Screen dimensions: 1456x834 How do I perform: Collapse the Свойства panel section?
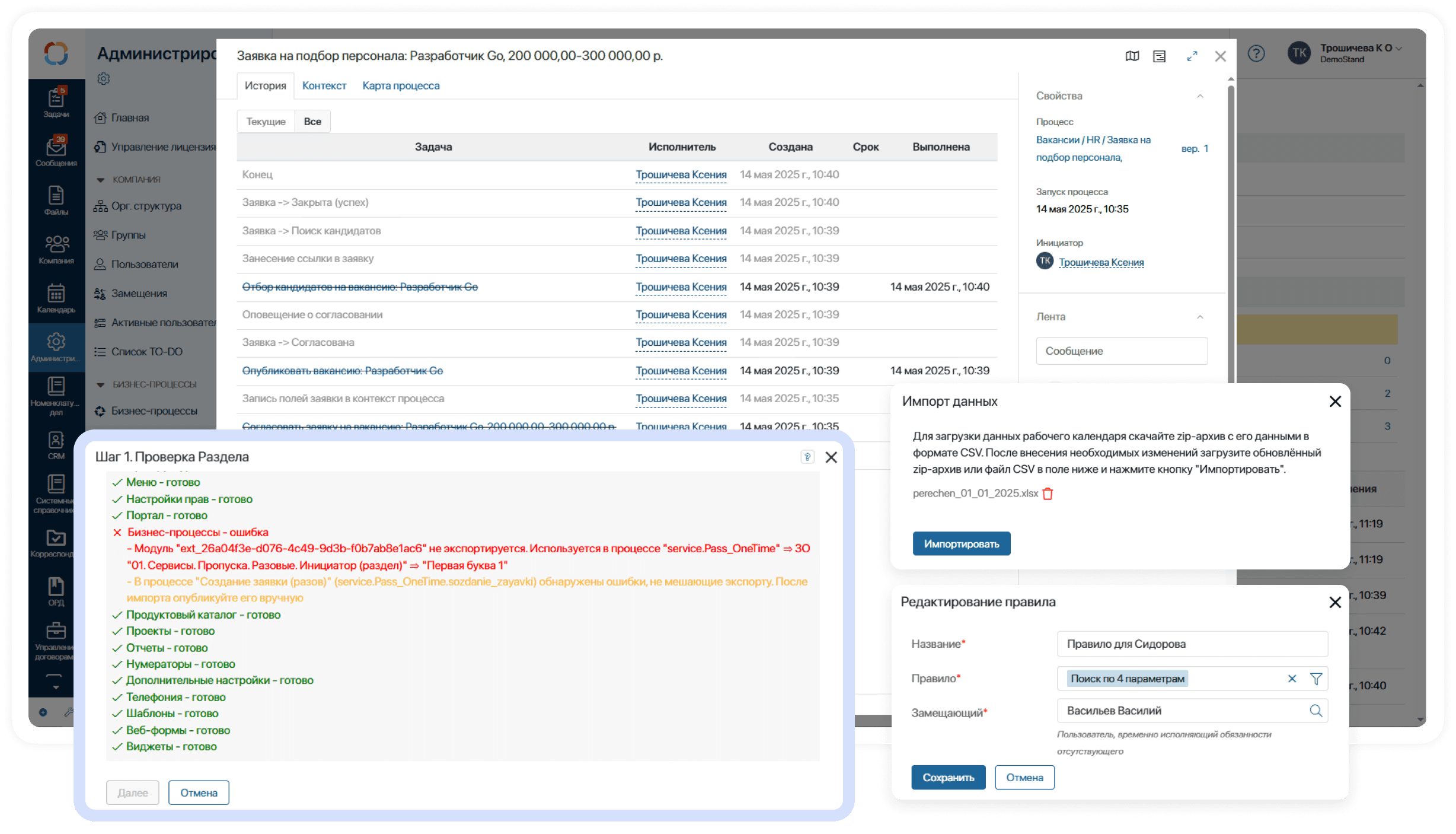click(1200, 96)
